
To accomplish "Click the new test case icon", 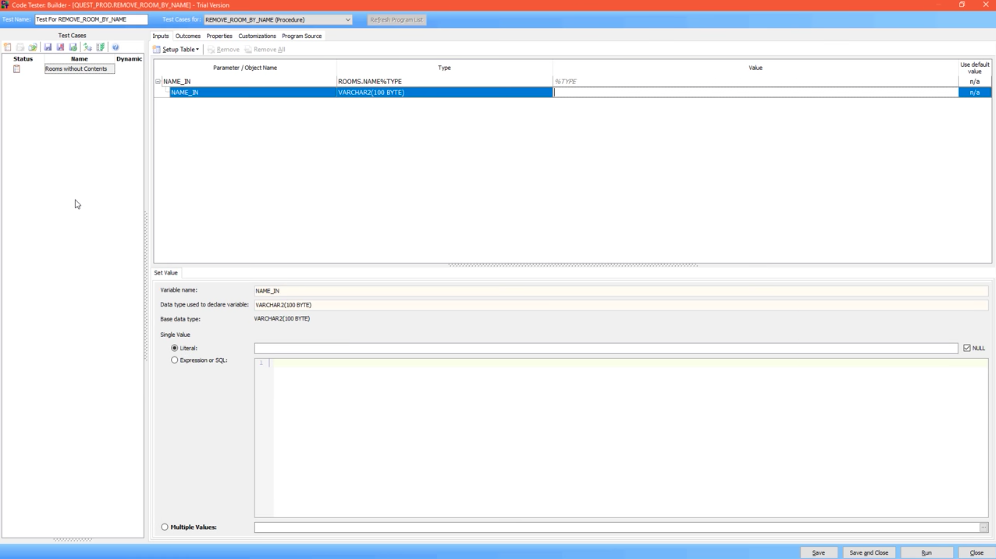I will pyautogui.click(x=8, y=47).
